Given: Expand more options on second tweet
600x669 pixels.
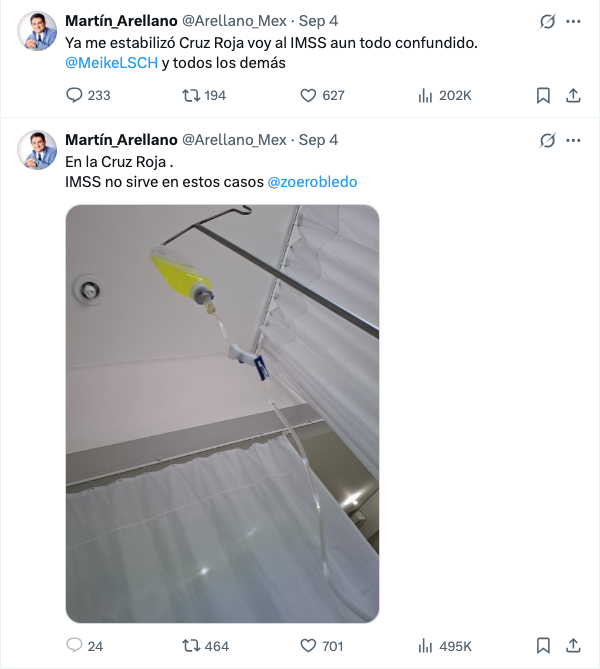Looking at the screenshot, I should point(573,140).
